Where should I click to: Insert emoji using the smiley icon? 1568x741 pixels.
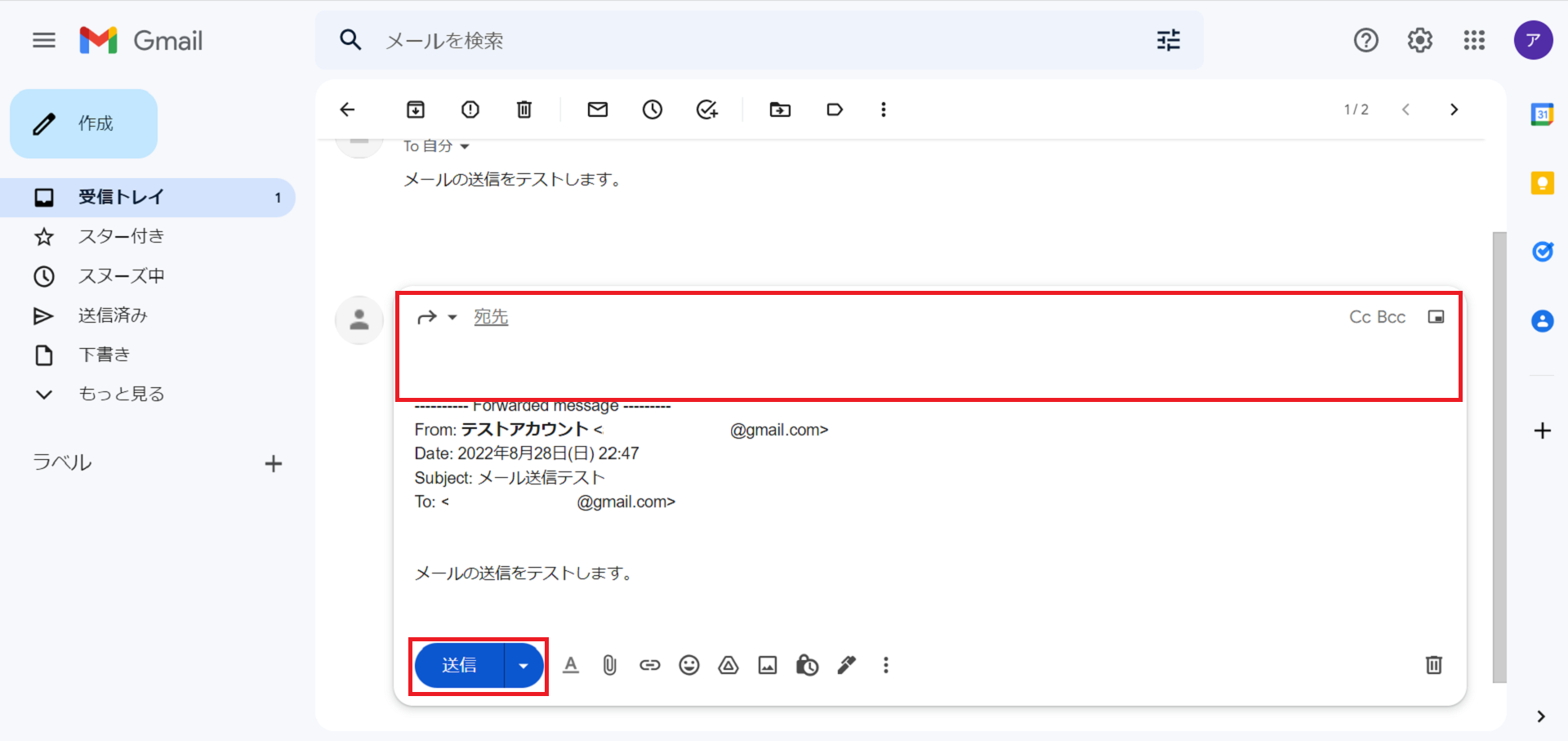coord(689,665)
